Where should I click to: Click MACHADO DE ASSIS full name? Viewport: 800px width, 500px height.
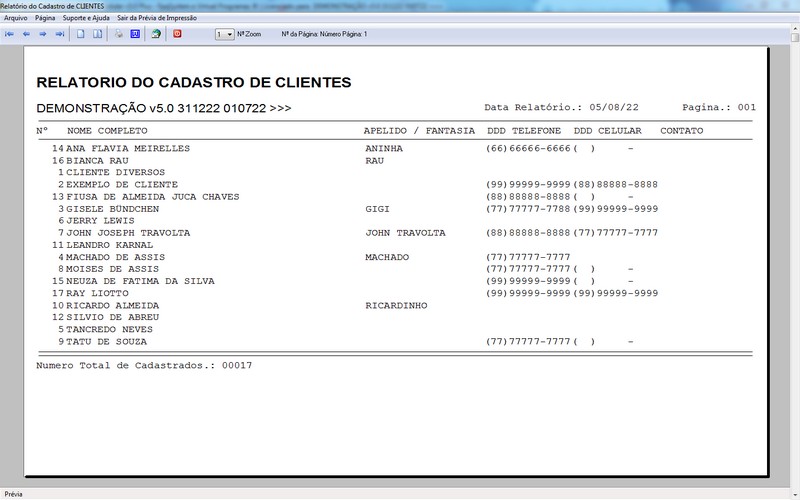[x=115, y=257]
